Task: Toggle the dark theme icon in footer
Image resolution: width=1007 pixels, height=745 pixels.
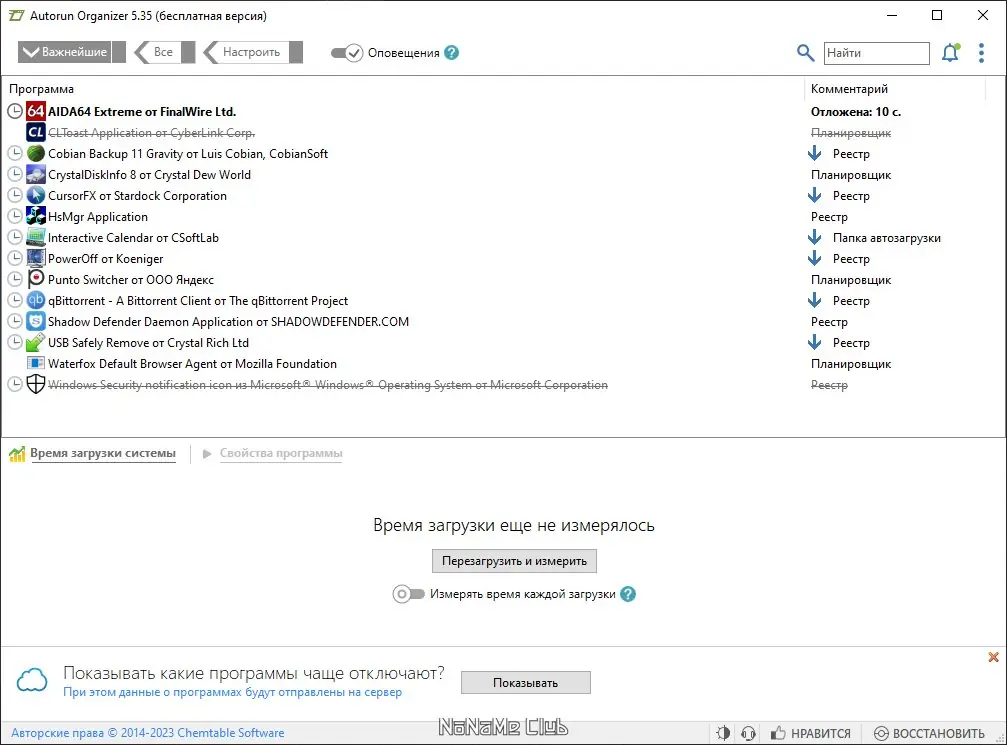Action: pyautogui.click(x=722, y=733)
